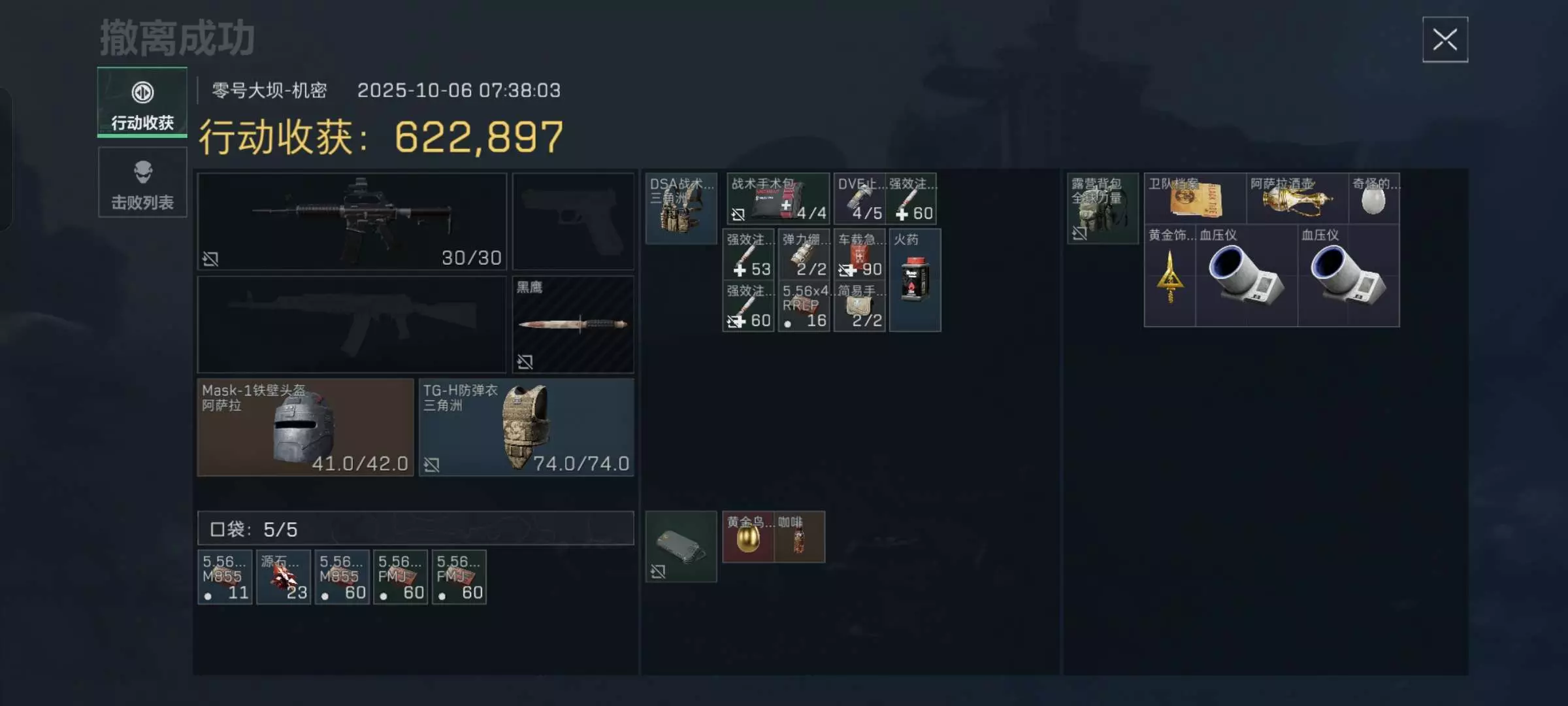The width and height of the screenshot is (1568, 706).
Task: Select the DSA战术 chest rig icon
Action: pyautogui.click(x=681, y=209)
